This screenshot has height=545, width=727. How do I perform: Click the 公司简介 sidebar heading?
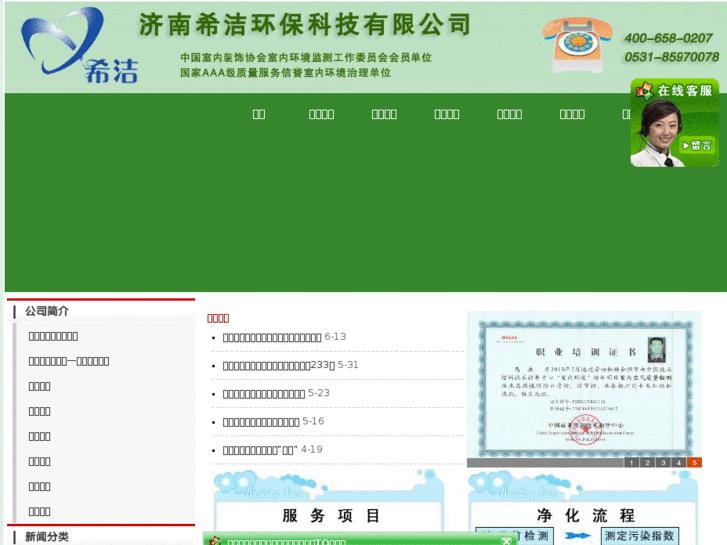pos(46,311)
